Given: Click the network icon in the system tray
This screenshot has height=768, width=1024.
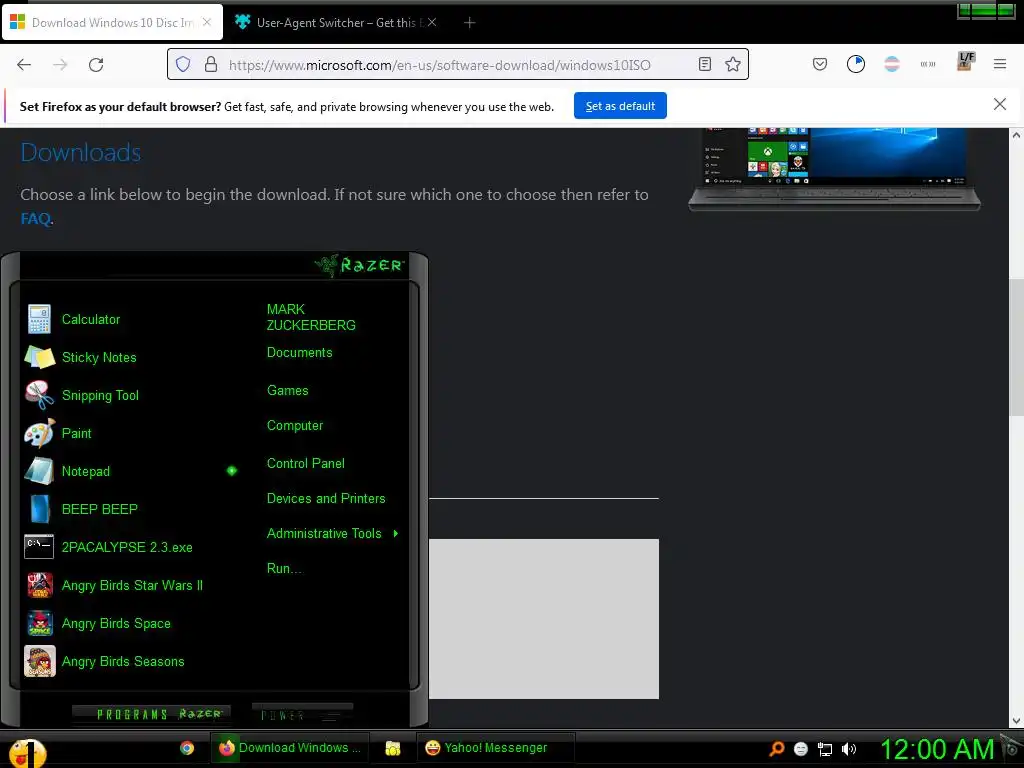Looking at the screenshot, I should click(x=825, y=749).
